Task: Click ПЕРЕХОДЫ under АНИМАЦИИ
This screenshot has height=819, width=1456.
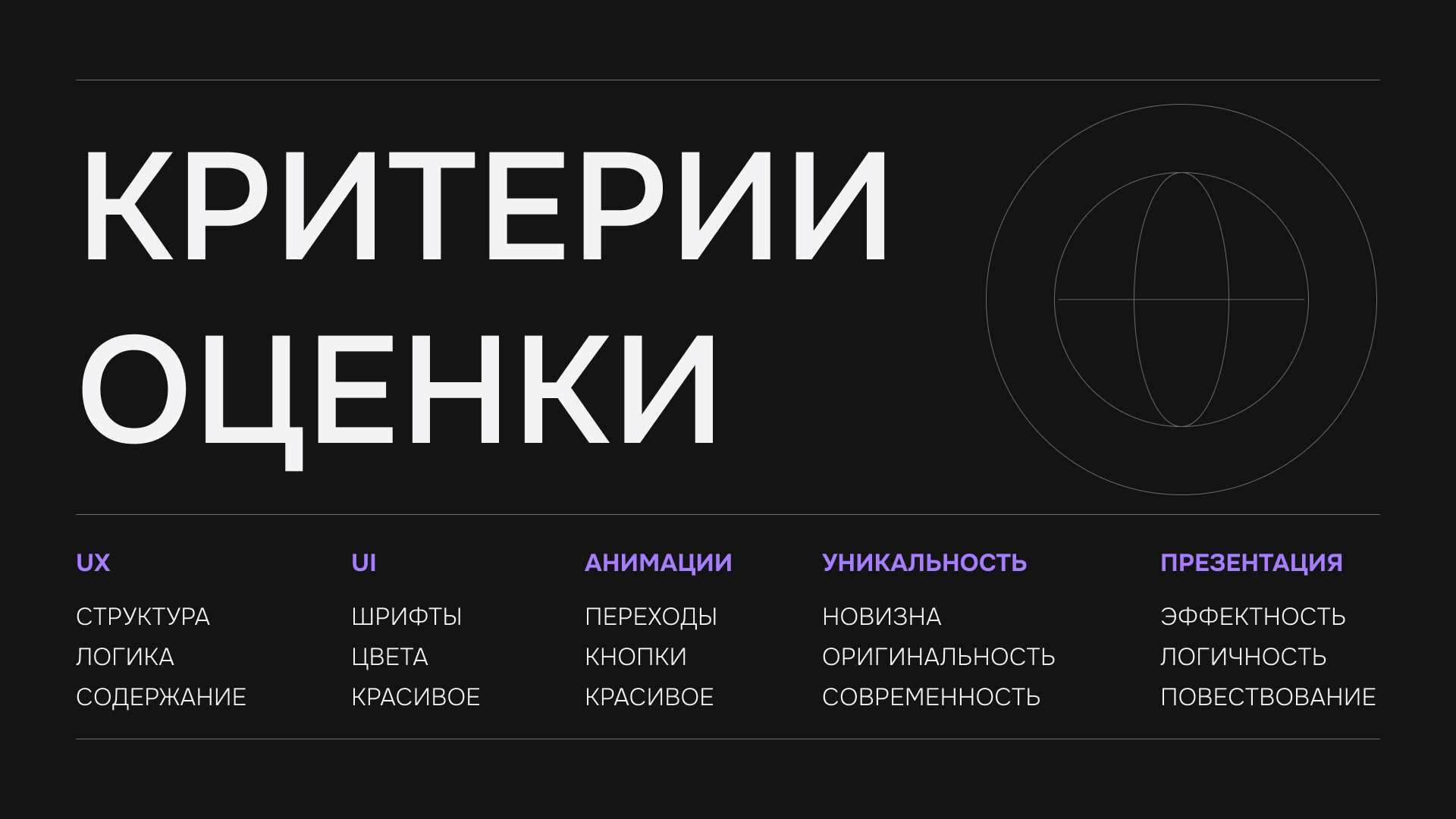Action: click(651, 617)
